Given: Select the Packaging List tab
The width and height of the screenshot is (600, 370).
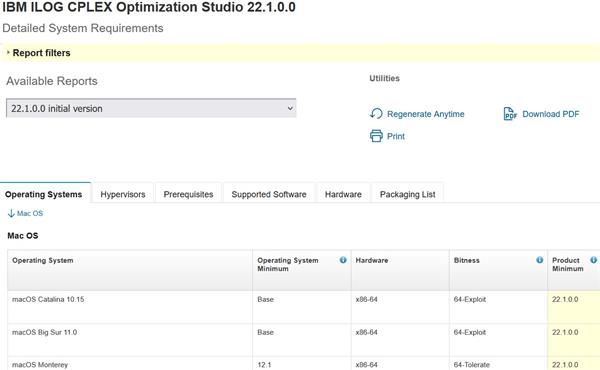Looking at the screenshot, I should click(x=408, y=194).
